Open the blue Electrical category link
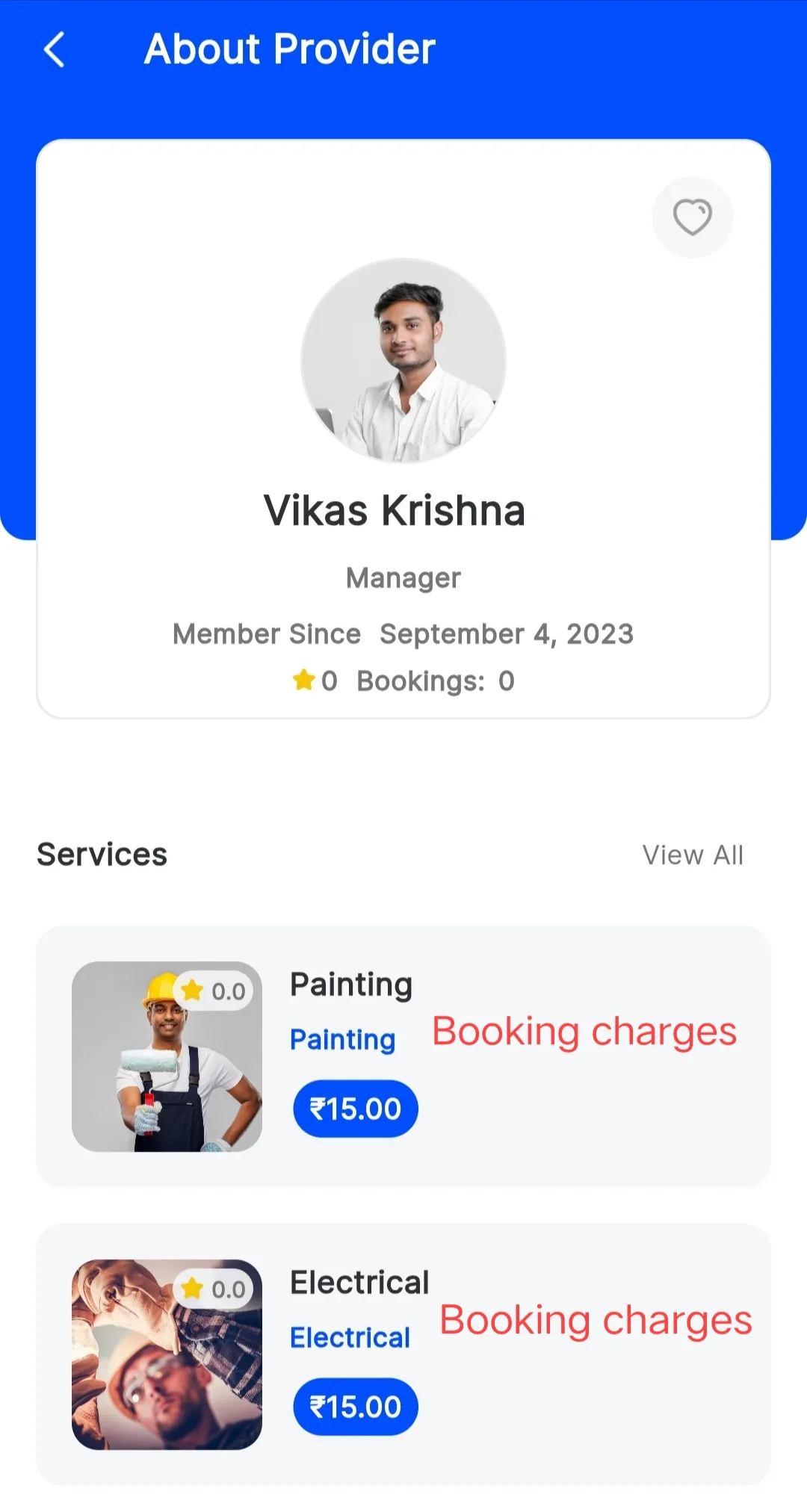Viewport: 807px width, 1512px height. (350, 1338)
